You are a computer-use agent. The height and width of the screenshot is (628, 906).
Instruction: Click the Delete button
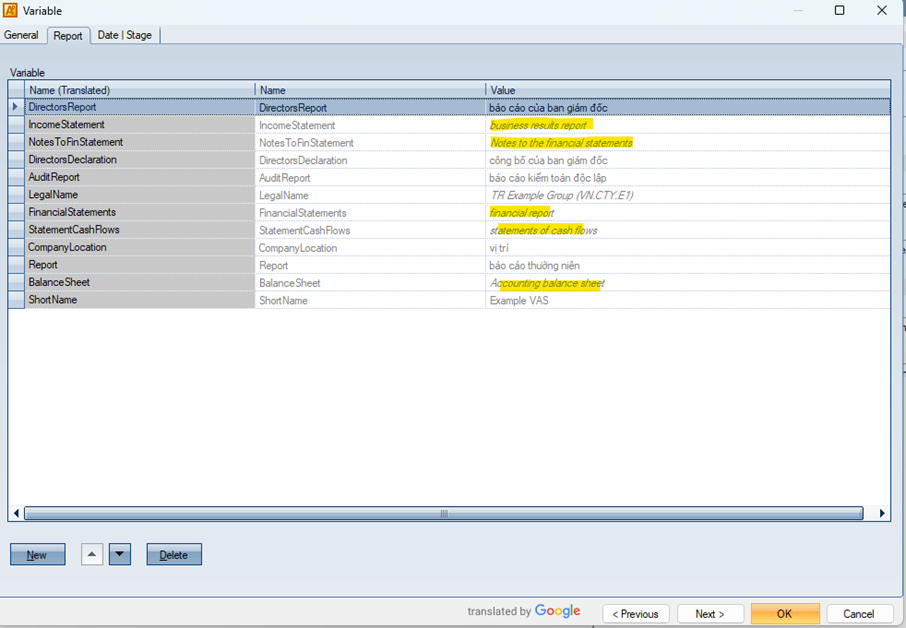[x=174, y=555]
